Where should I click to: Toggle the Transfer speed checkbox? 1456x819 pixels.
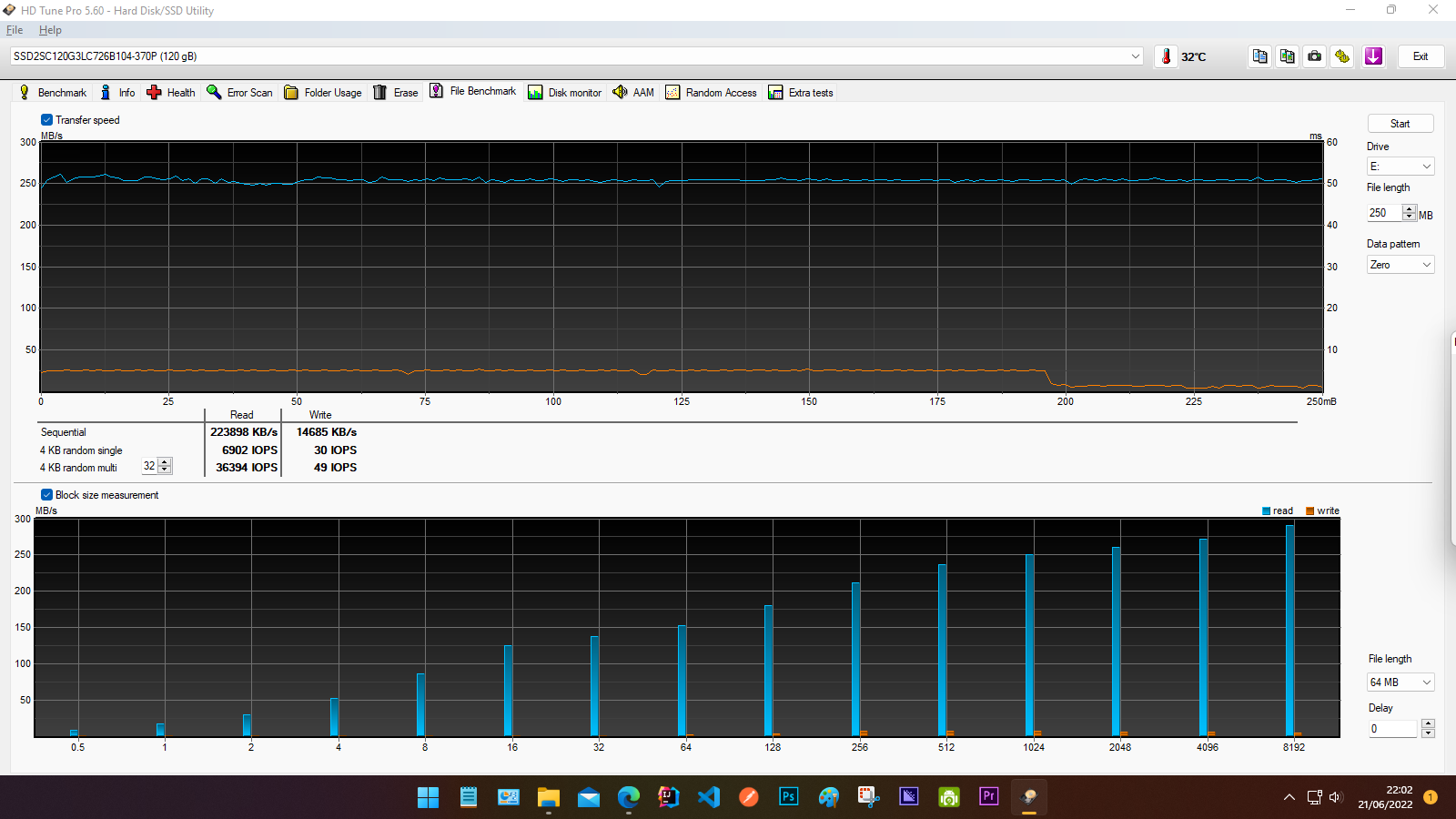tap(46, 120)
